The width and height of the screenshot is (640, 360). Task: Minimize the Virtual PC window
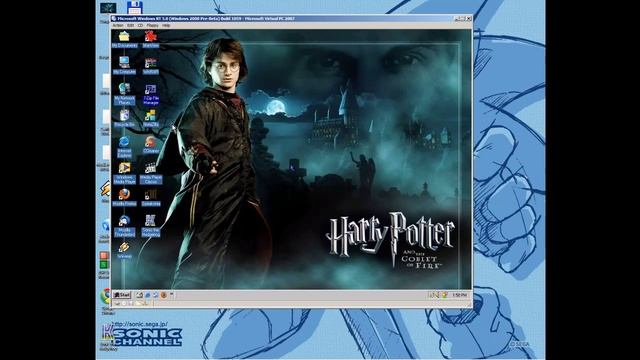(x=457, y=18)
